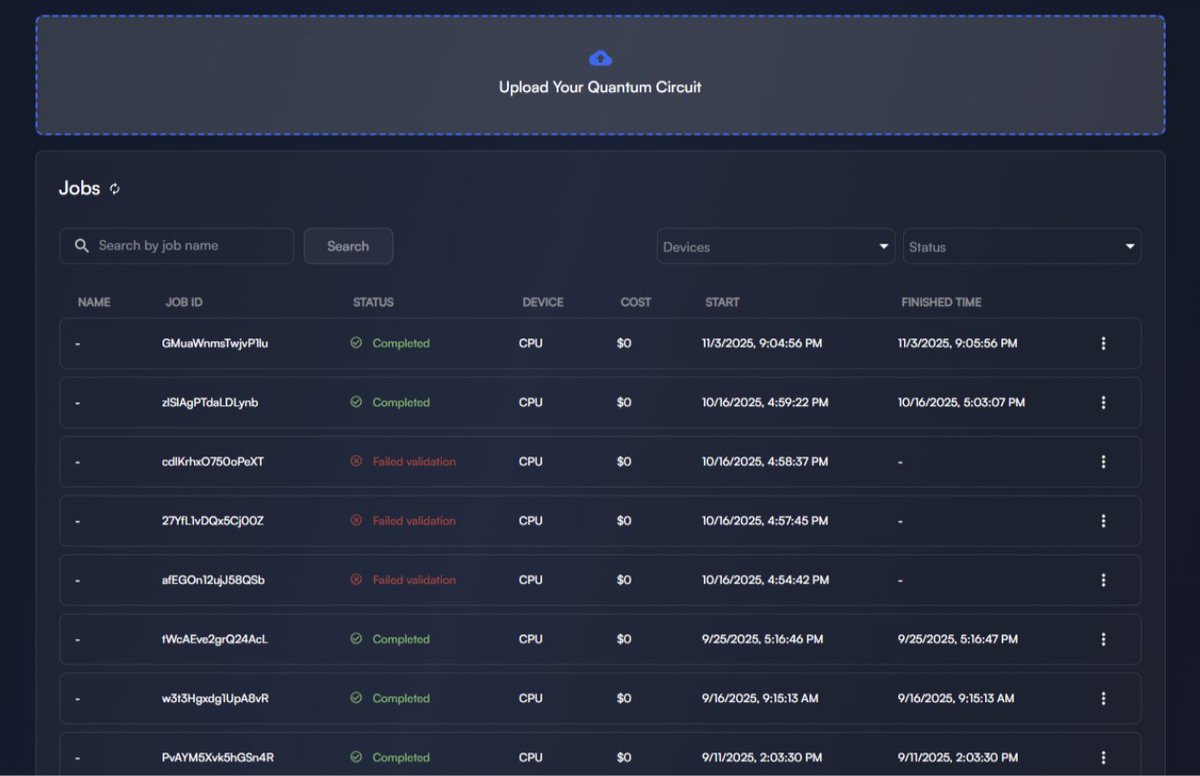Click start time 10/16/2025, 4:59:22 PM
1200x776 pixels.
pyautogui.click(x=765, y=402)
